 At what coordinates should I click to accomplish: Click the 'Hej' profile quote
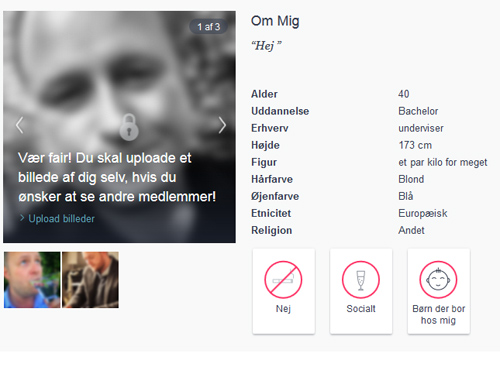(x=266, y=46)
